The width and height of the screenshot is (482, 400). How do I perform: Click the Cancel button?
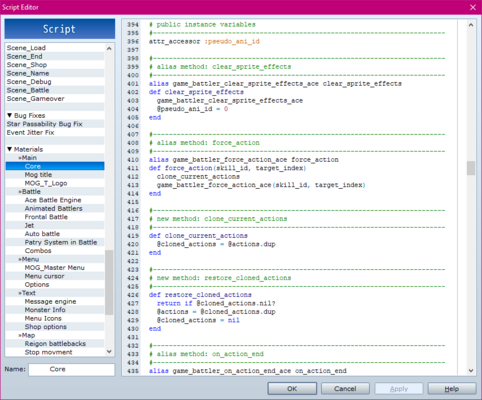coord(345,389)
